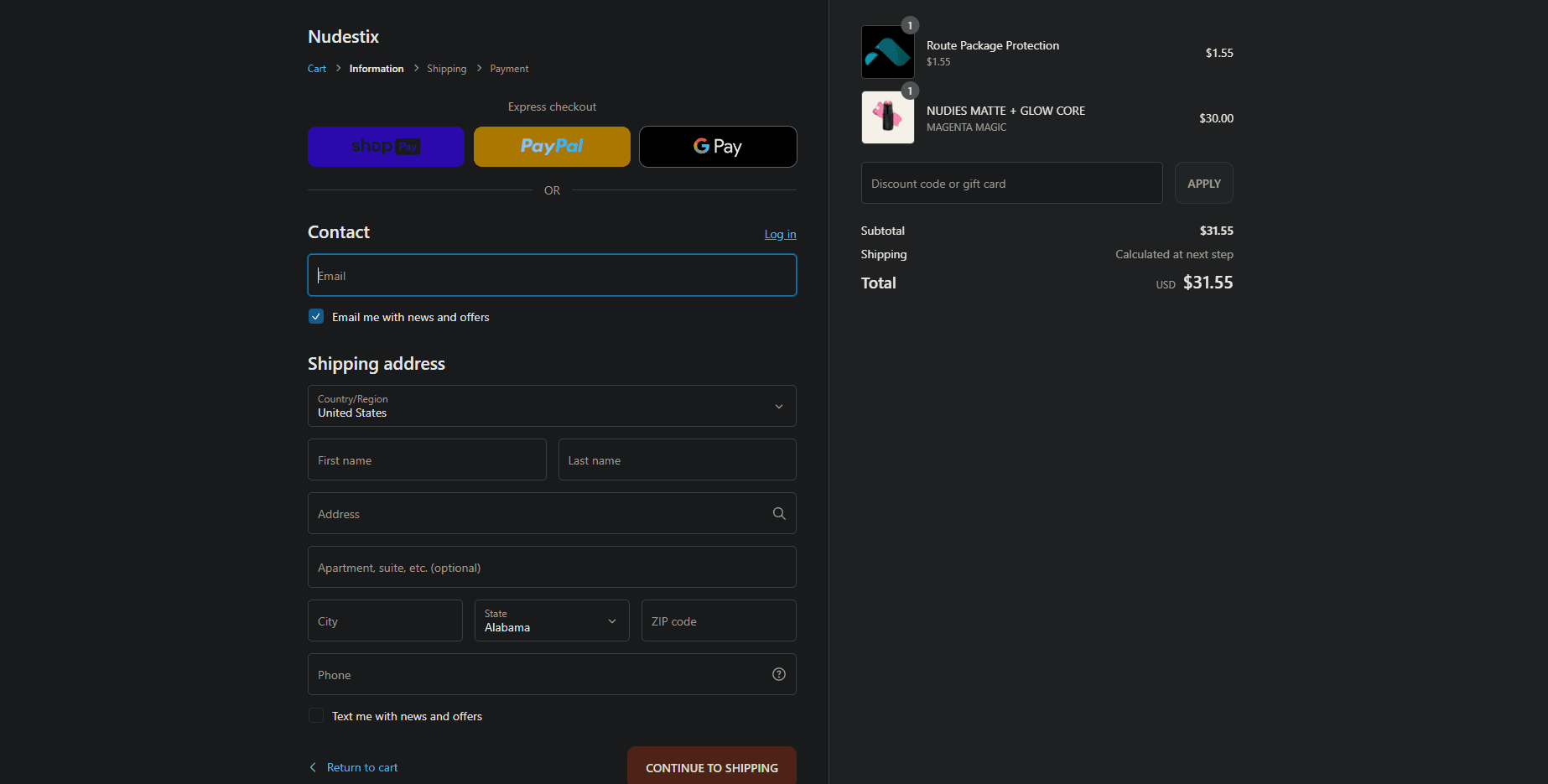Click Route Package Protection item name
Viewport: 1548px width, 784px height.
pos(993,45)
